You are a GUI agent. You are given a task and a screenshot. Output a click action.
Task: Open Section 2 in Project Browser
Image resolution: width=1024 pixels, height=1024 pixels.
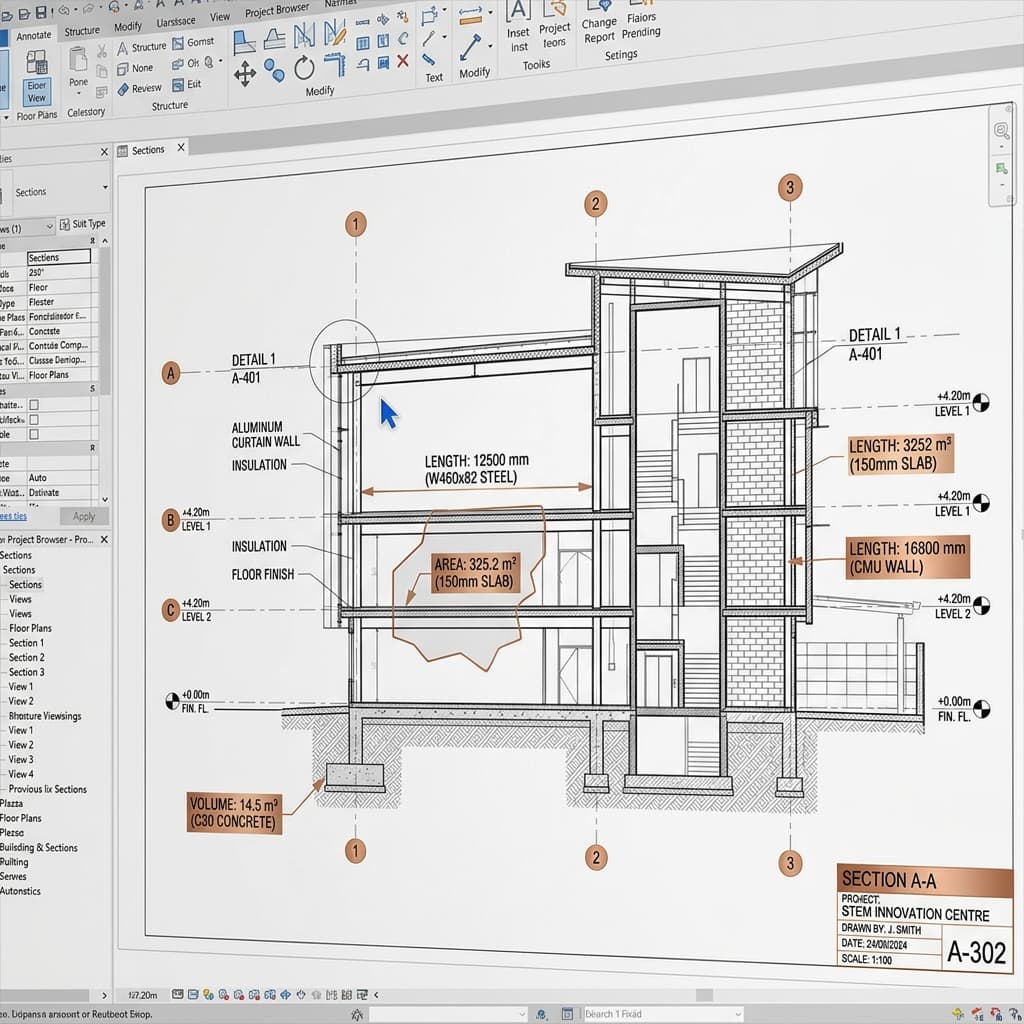click(x=27, y=658)
